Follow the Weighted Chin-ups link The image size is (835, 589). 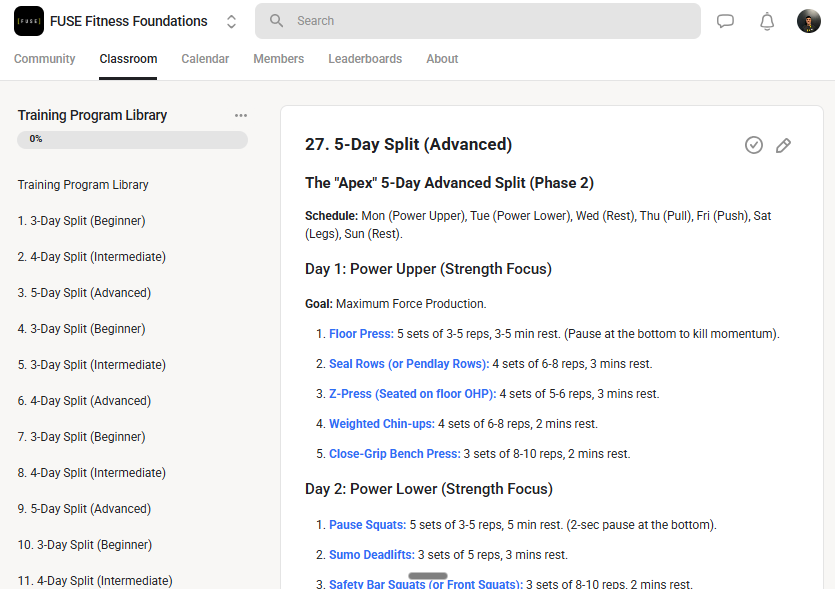pyautogui.click(x=382, y=424)
